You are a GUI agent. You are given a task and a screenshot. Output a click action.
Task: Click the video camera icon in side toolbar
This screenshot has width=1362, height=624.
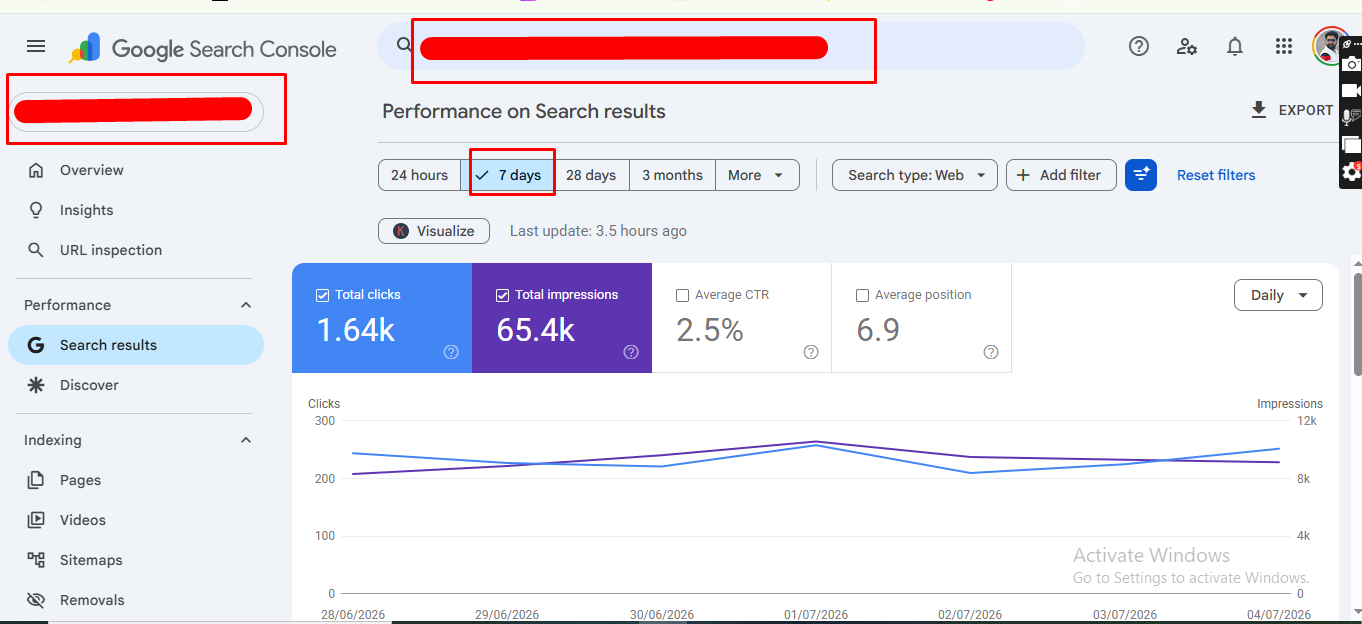1351,91
